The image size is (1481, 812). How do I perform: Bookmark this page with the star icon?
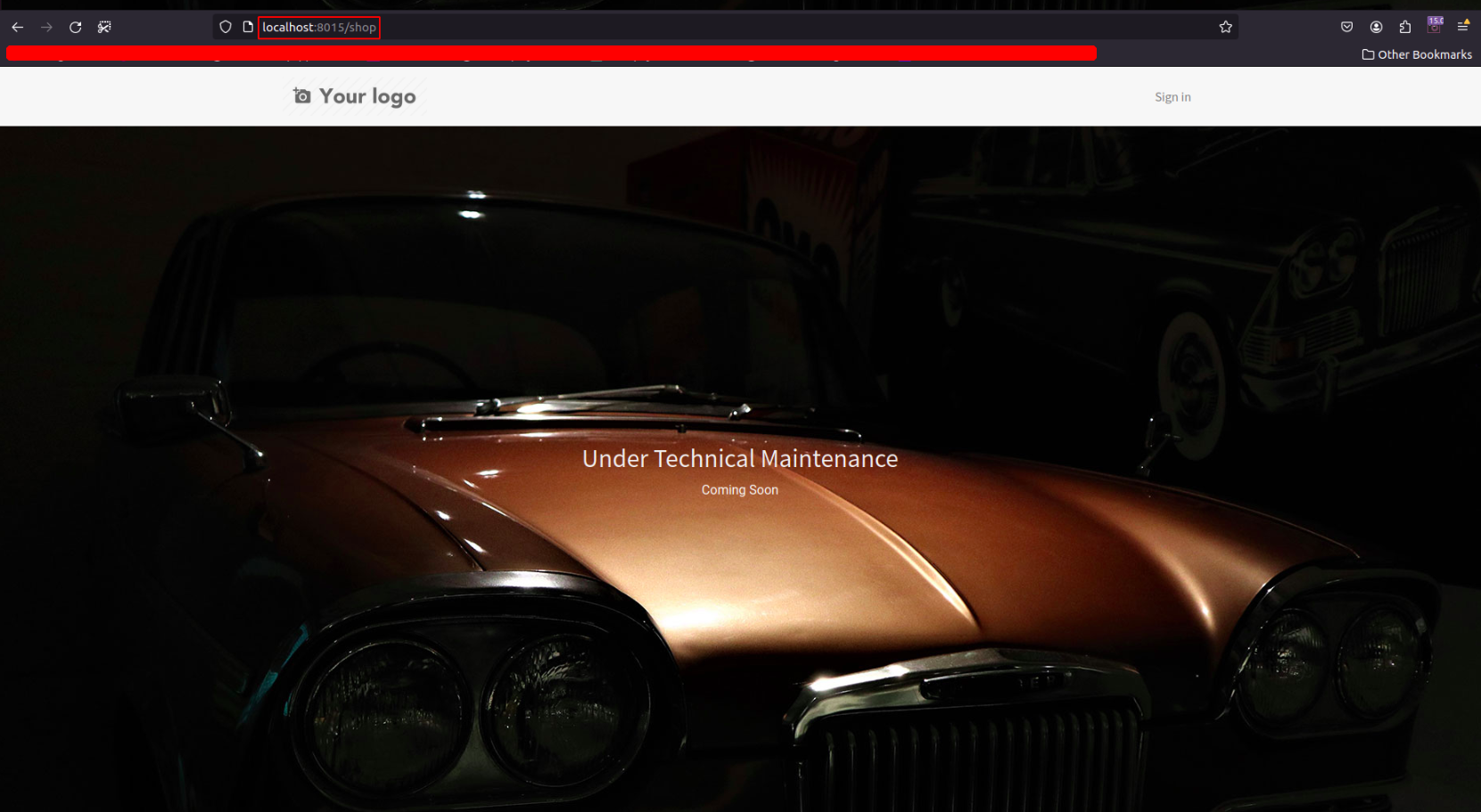click(1226, 28)
